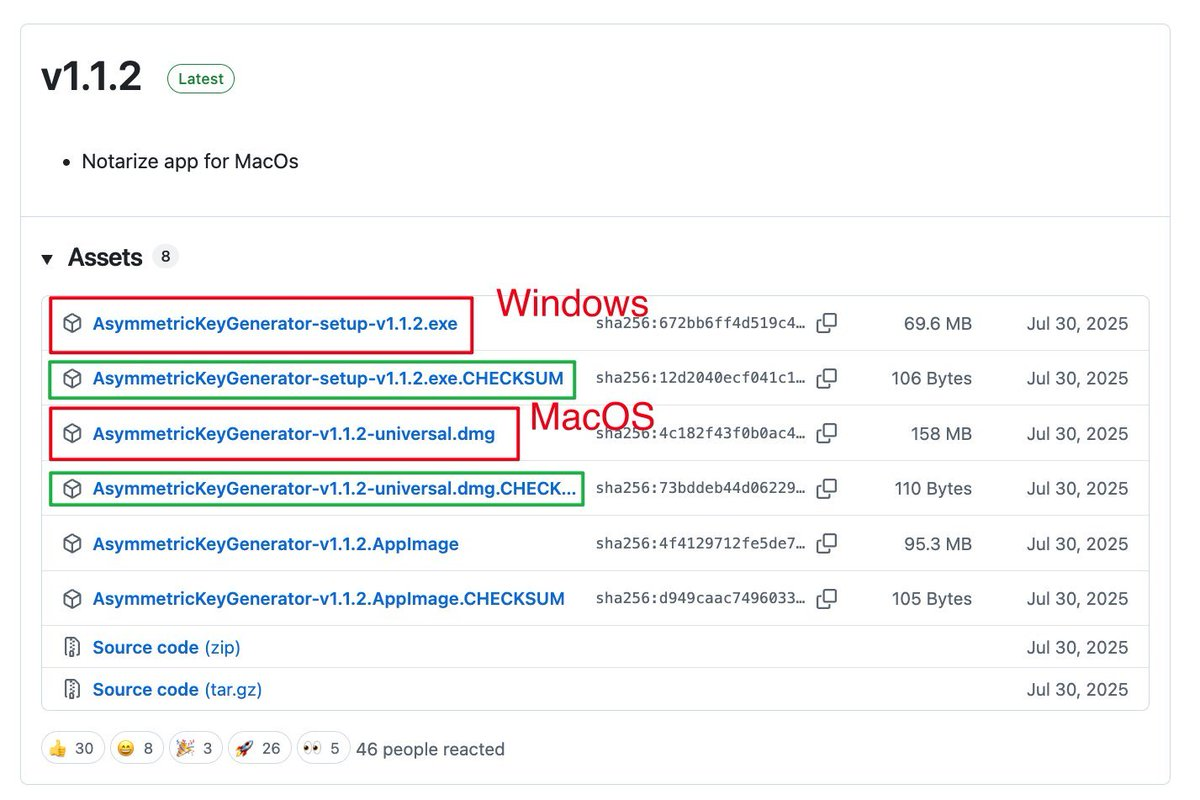Download AsymmetricKeyGenerator-v1.1.2-universal.dmg
This screenshot has width=1200, height=800.
click(293, 434)
